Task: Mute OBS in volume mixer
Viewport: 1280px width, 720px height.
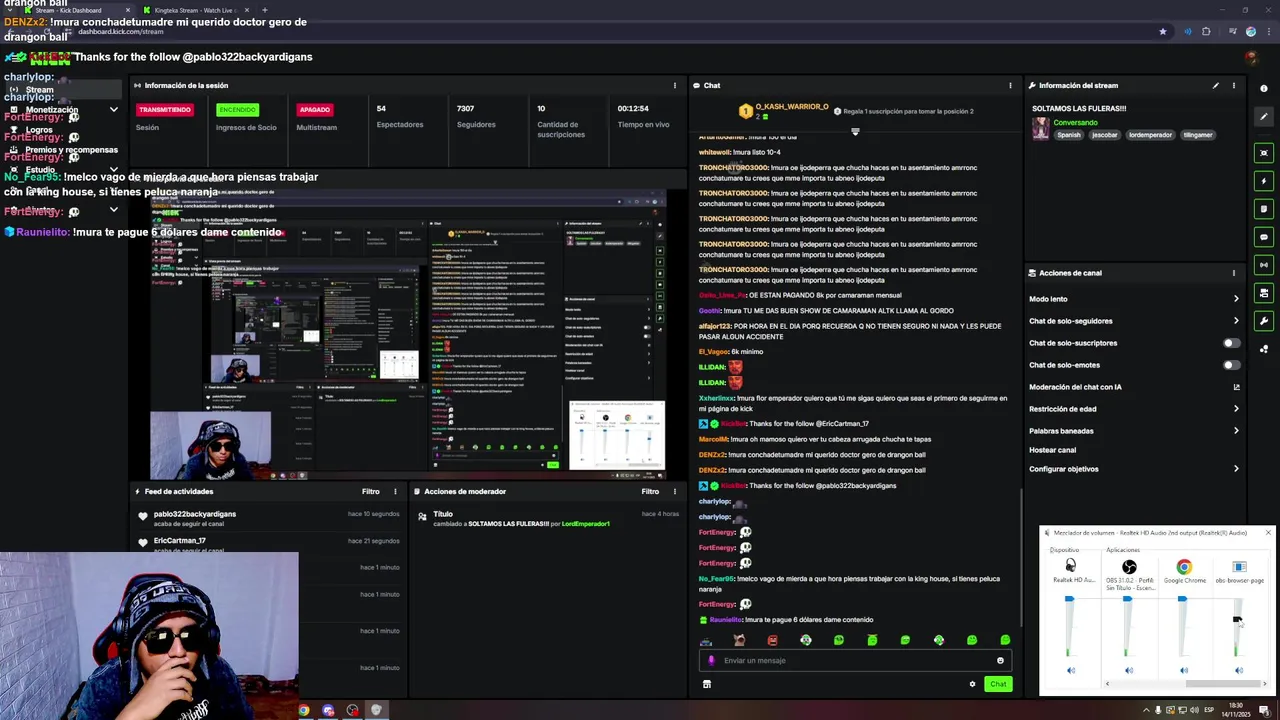Action: [1129, 670]
